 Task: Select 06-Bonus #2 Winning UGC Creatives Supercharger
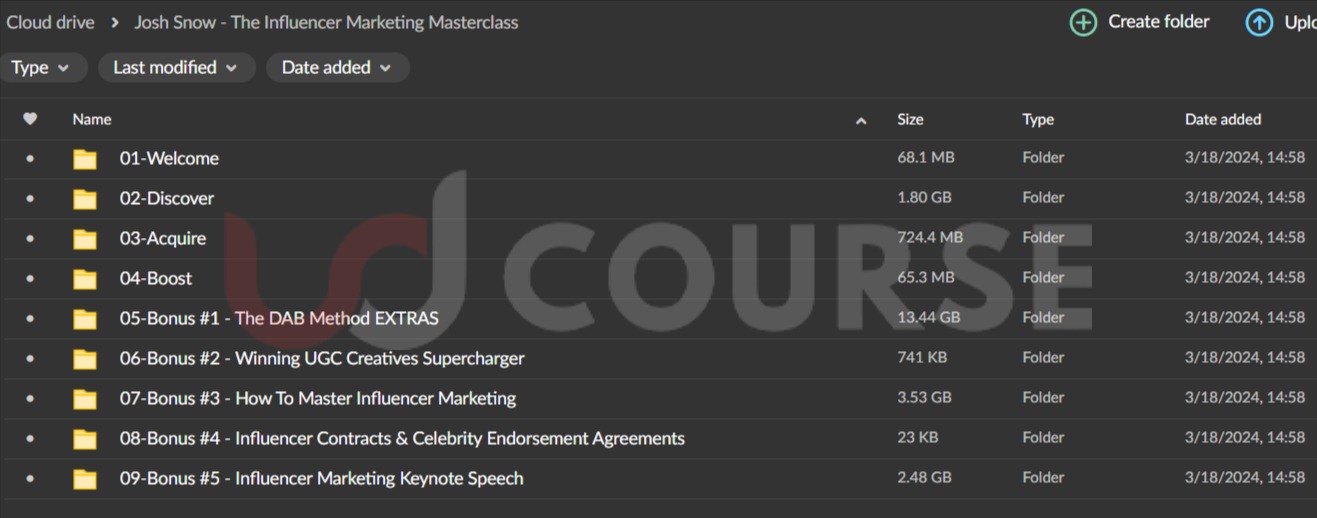(x=322, y=358)
